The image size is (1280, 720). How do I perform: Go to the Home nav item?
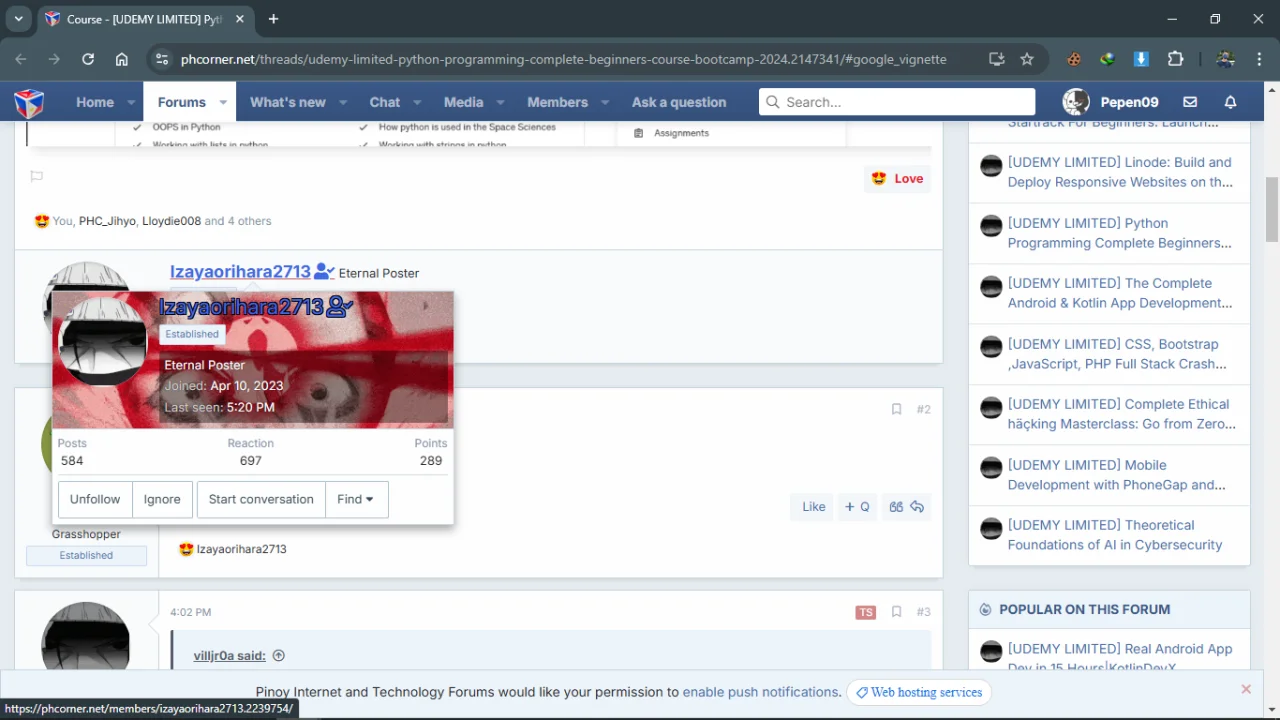(x=95, y=102)
